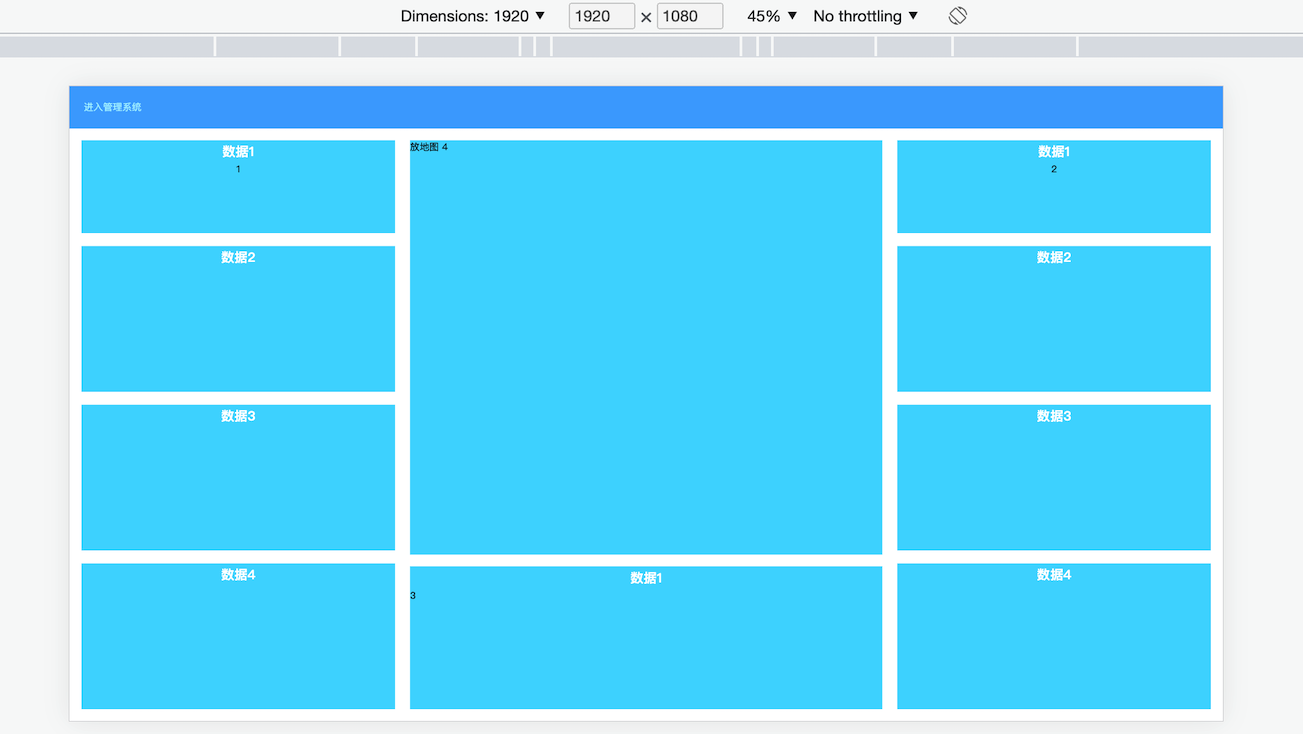The width and height of the screenshot is (1303, 734).
Task: Edit the viewport width field showing 1920
Action: (602, 16)
